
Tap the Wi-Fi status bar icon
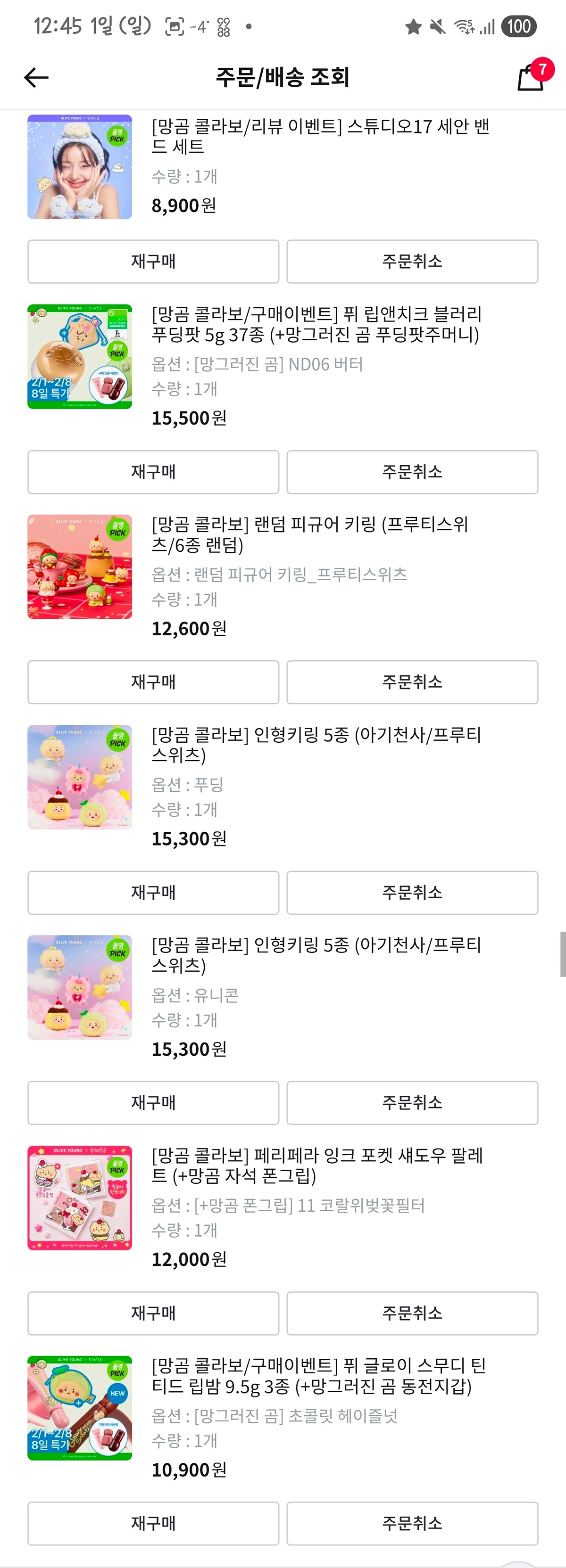coord(464,26)
